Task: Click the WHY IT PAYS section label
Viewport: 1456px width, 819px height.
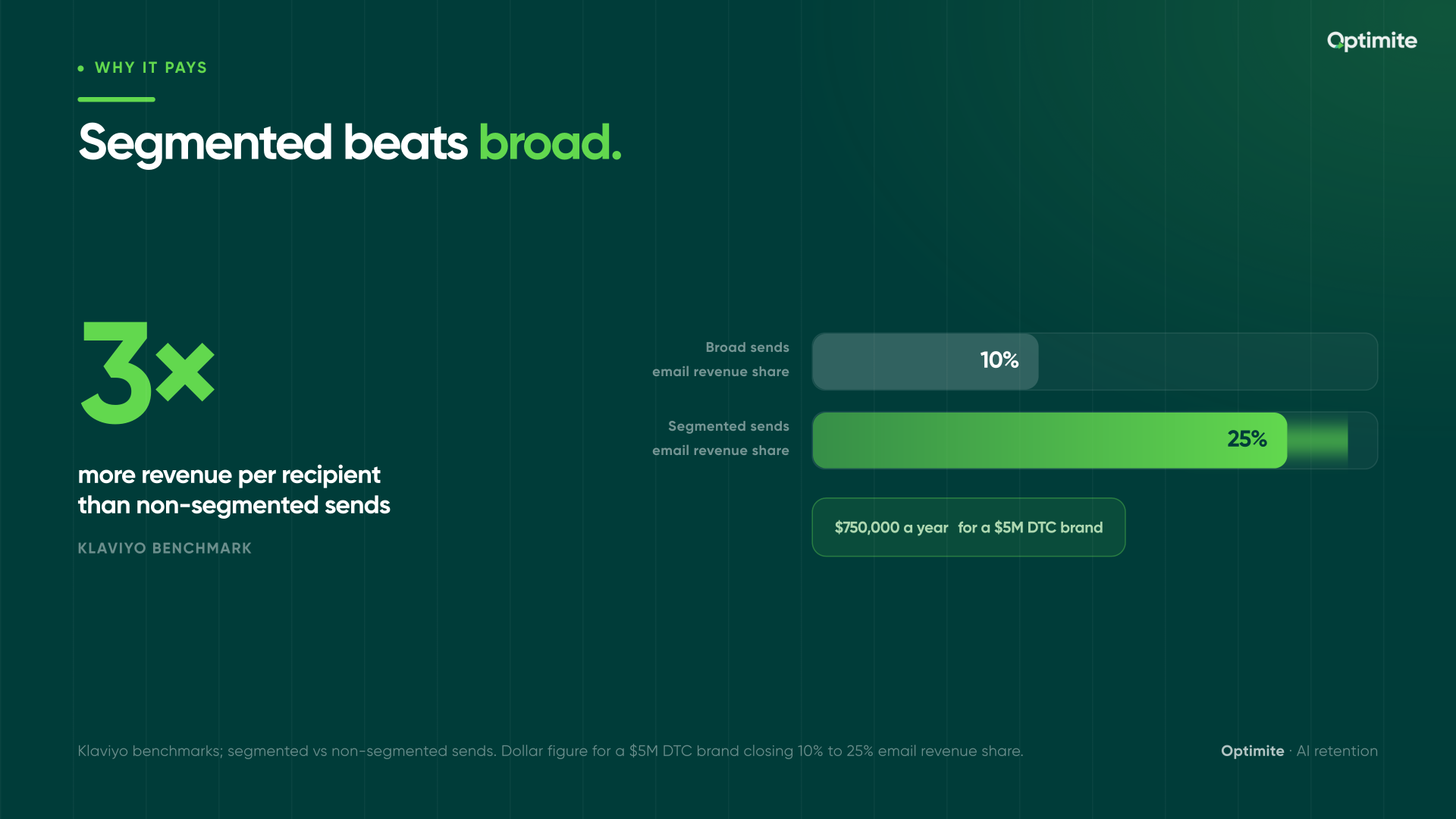Action: (151, 67)
